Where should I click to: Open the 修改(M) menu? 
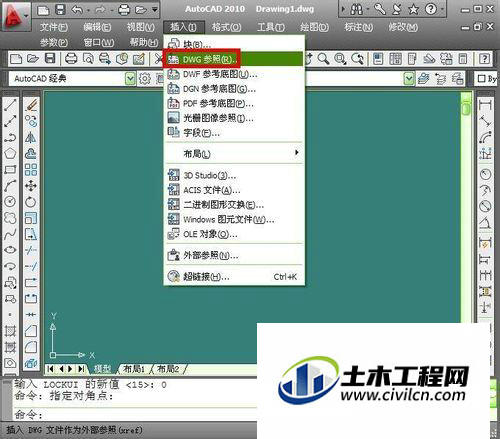pos(403,27)
